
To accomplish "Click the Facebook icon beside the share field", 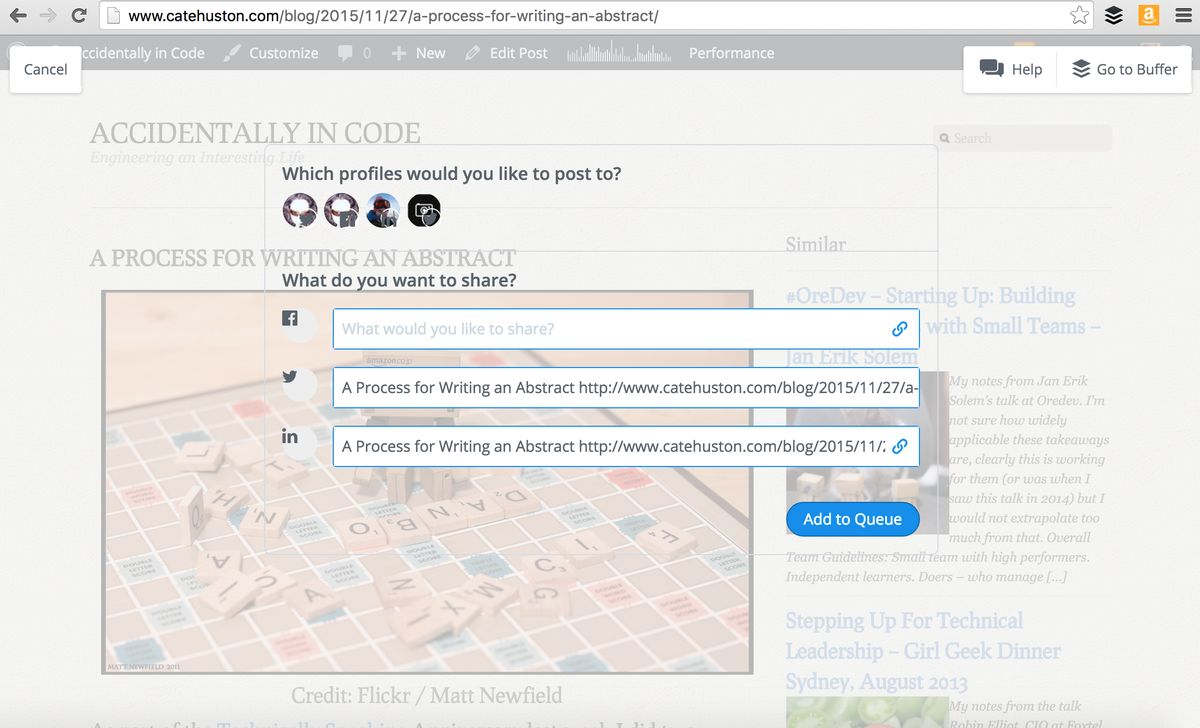I will tap(290, 318).
